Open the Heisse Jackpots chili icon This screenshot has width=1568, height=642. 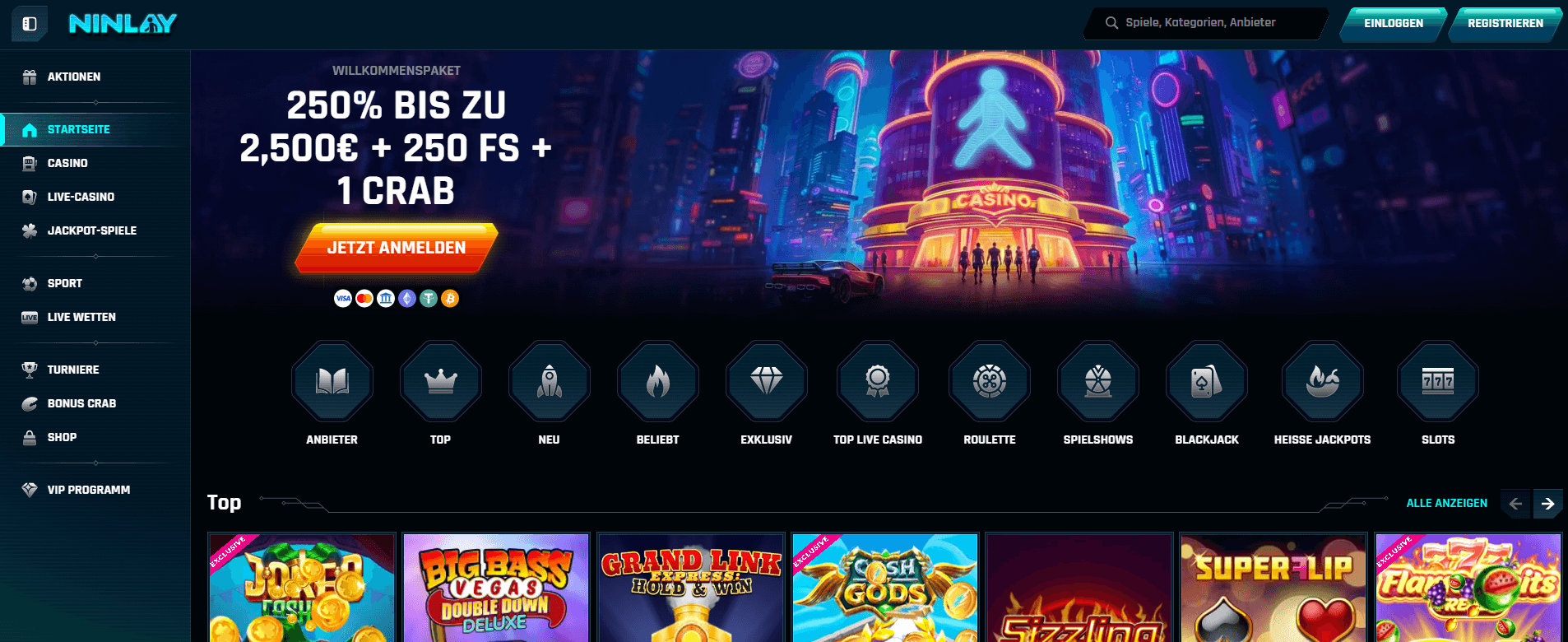coord(1323,381)
